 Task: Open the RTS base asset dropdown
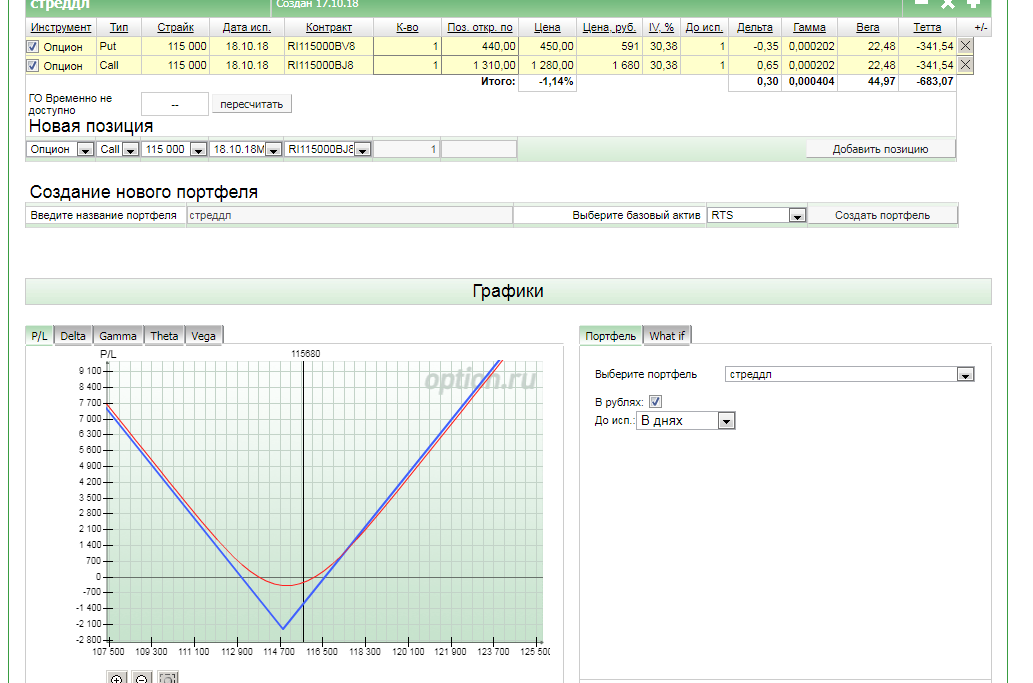(x=797, y=215)
